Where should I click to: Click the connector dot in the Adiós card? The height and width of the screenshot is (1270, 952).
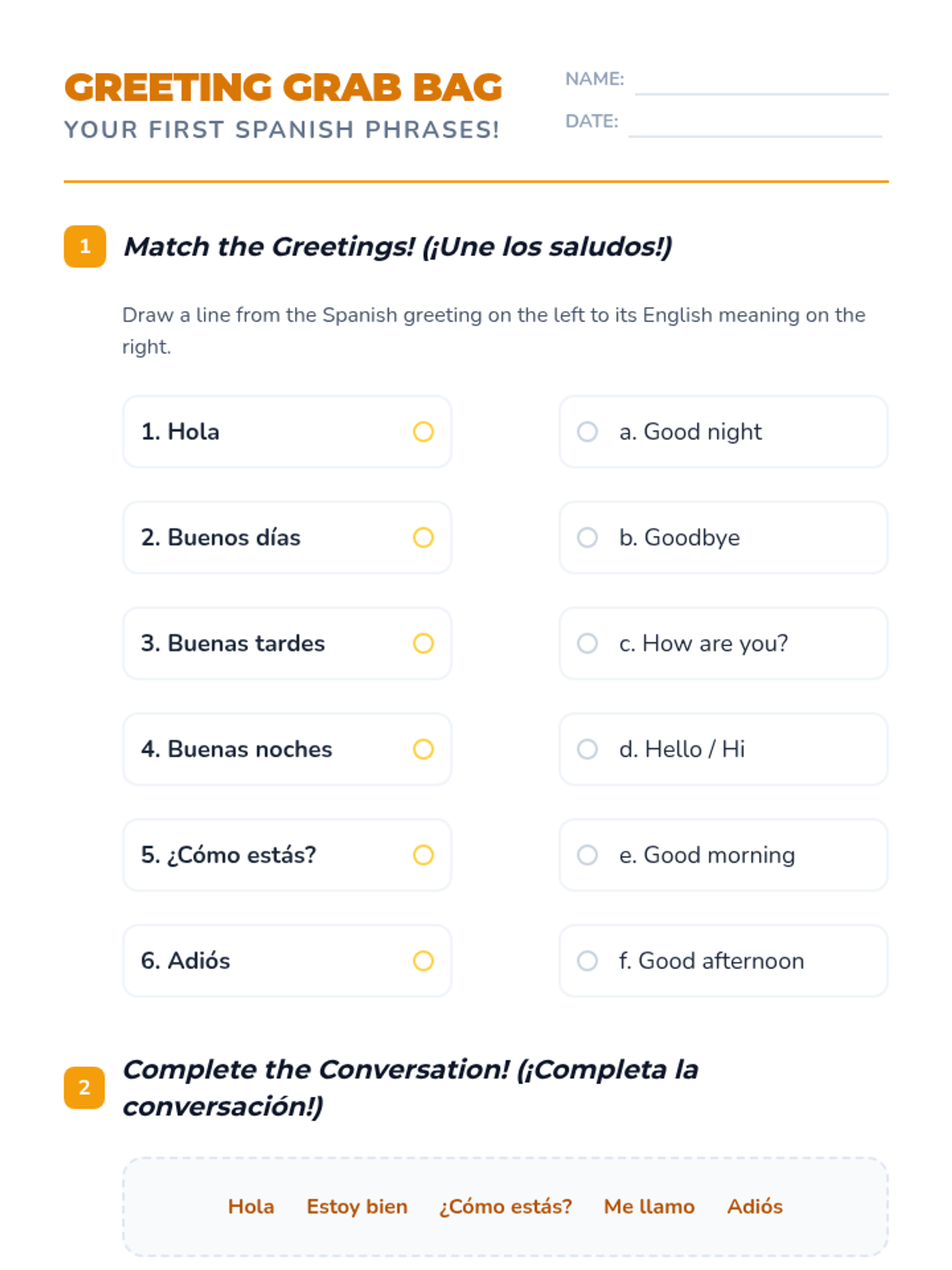pyautogui.click(x=424, y=960)
